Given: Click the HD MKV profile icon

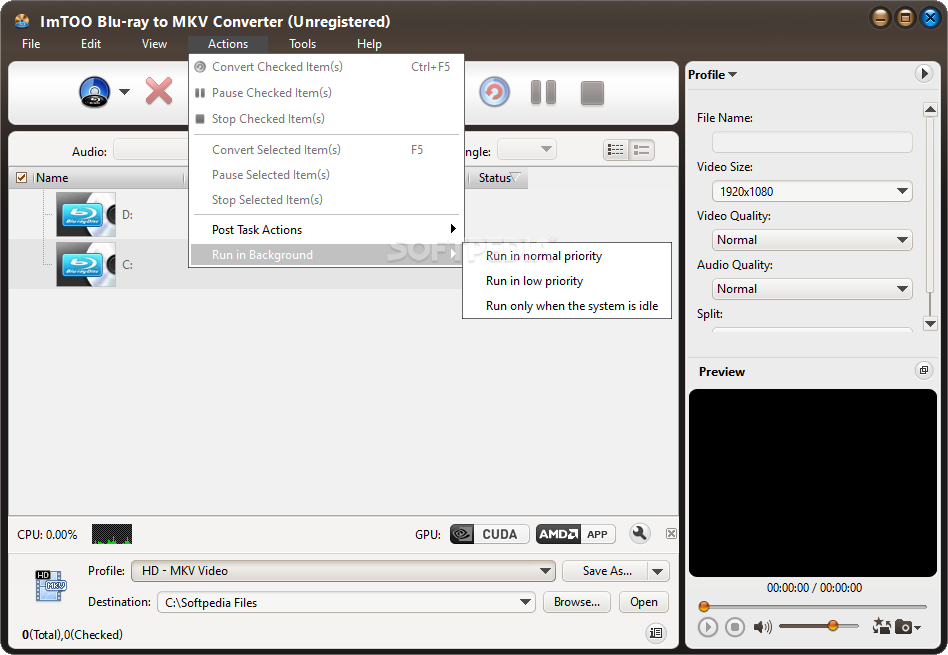Looking at the screenshot, I should (51, 585).
